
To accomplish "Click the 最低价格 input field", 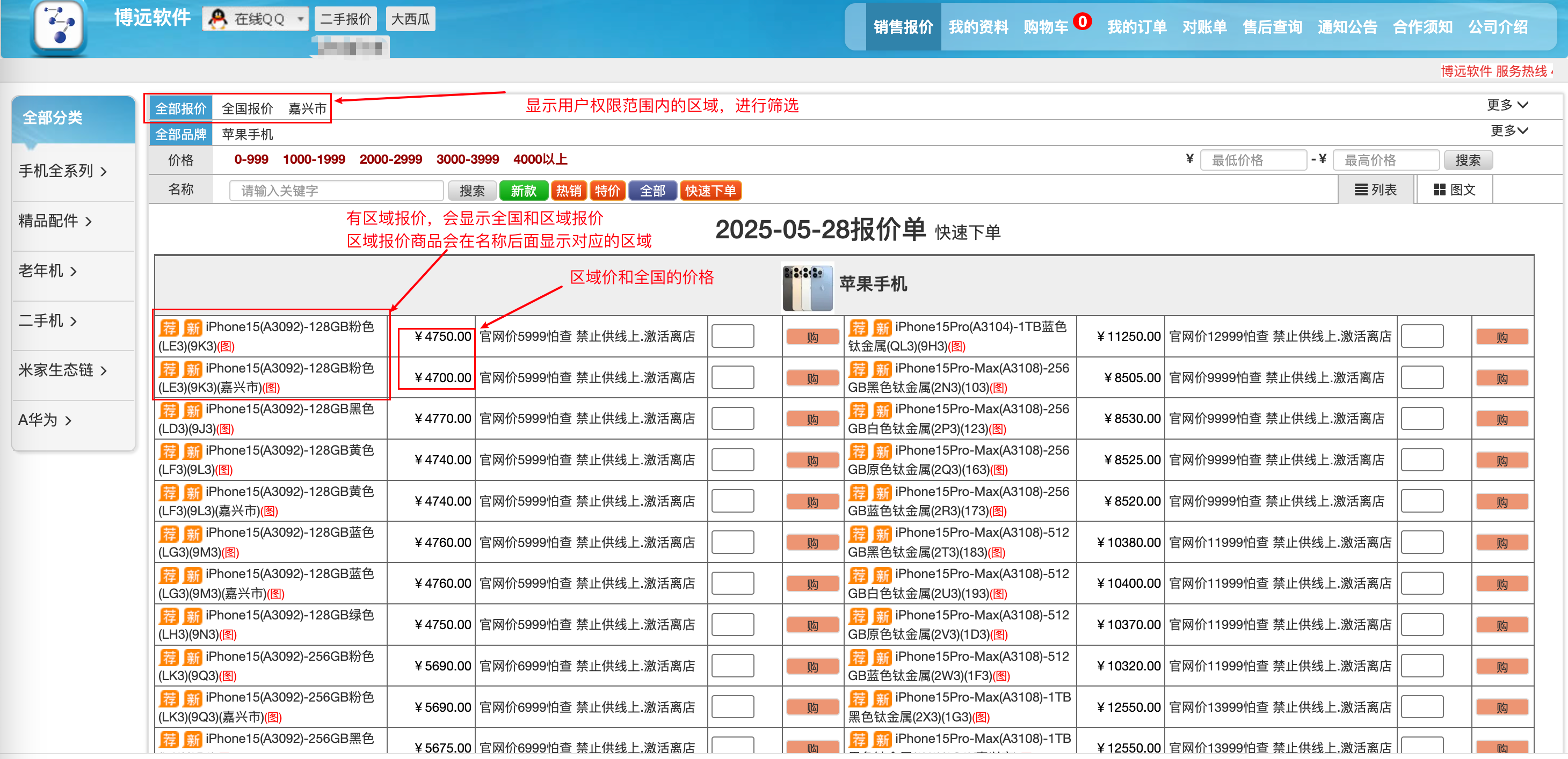I will 1253,160.
